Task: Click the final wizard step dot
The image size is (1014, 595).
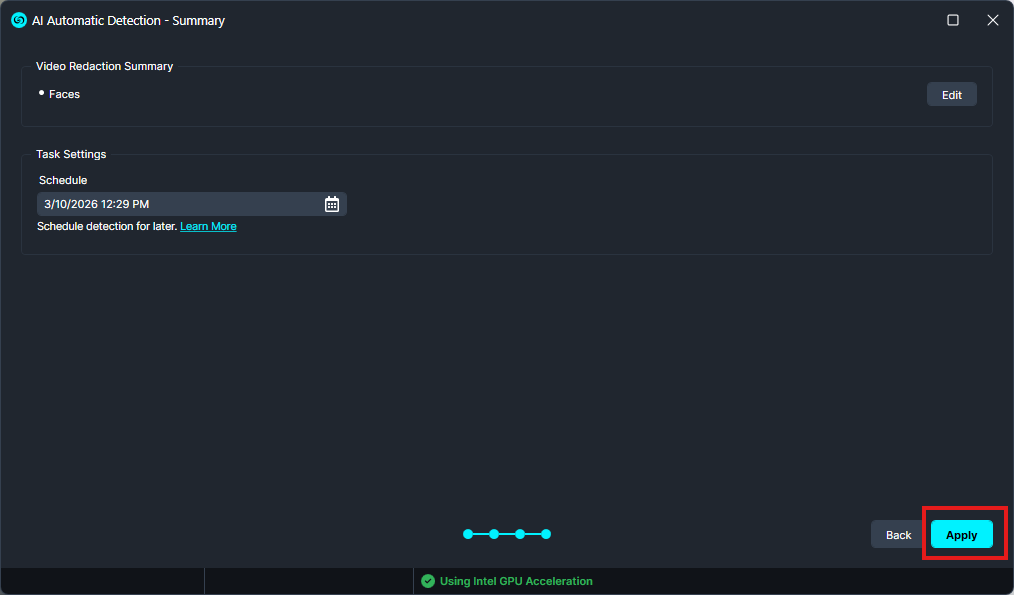Action: click(546, 534)
